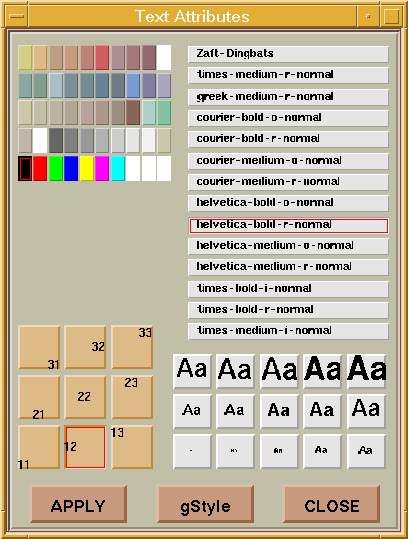Image resolution: width=408 pixels, height=539 pixels.
Task: Open the window menu button in title bar
Action: point(16,16)
